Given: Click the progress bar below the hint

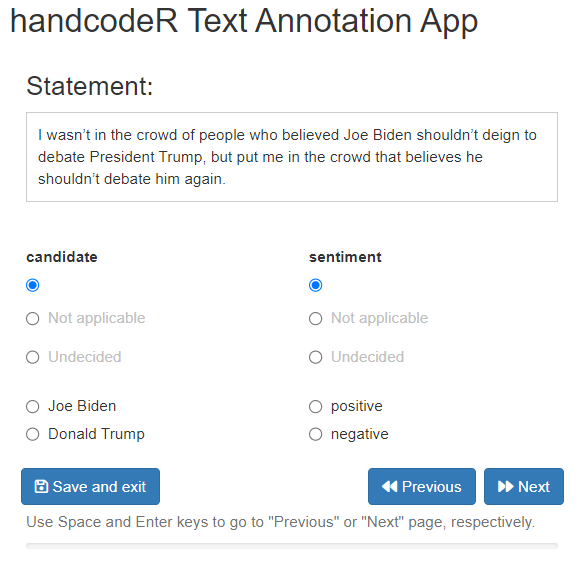Looking at the screenshot, I should (x=292, y=546).
